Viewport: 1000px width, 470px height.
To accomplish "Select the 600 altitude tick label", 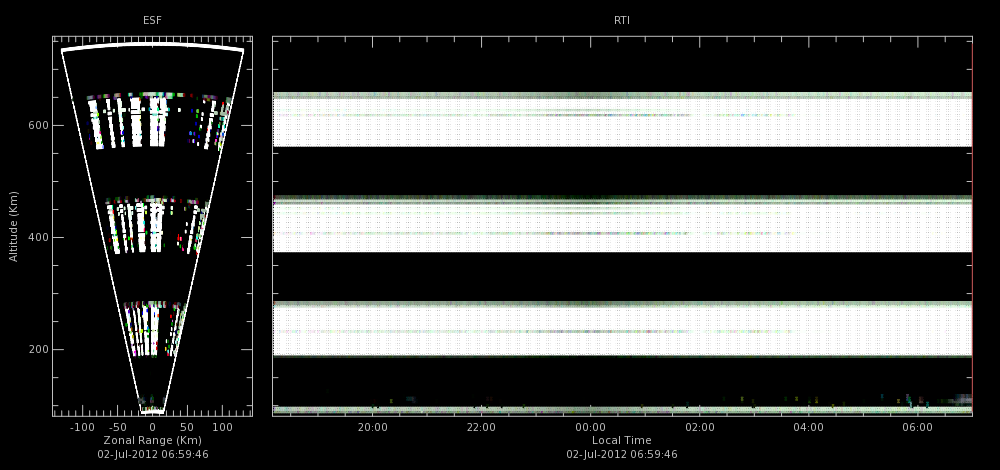I will pyautogui.click(x=36, y=125).
